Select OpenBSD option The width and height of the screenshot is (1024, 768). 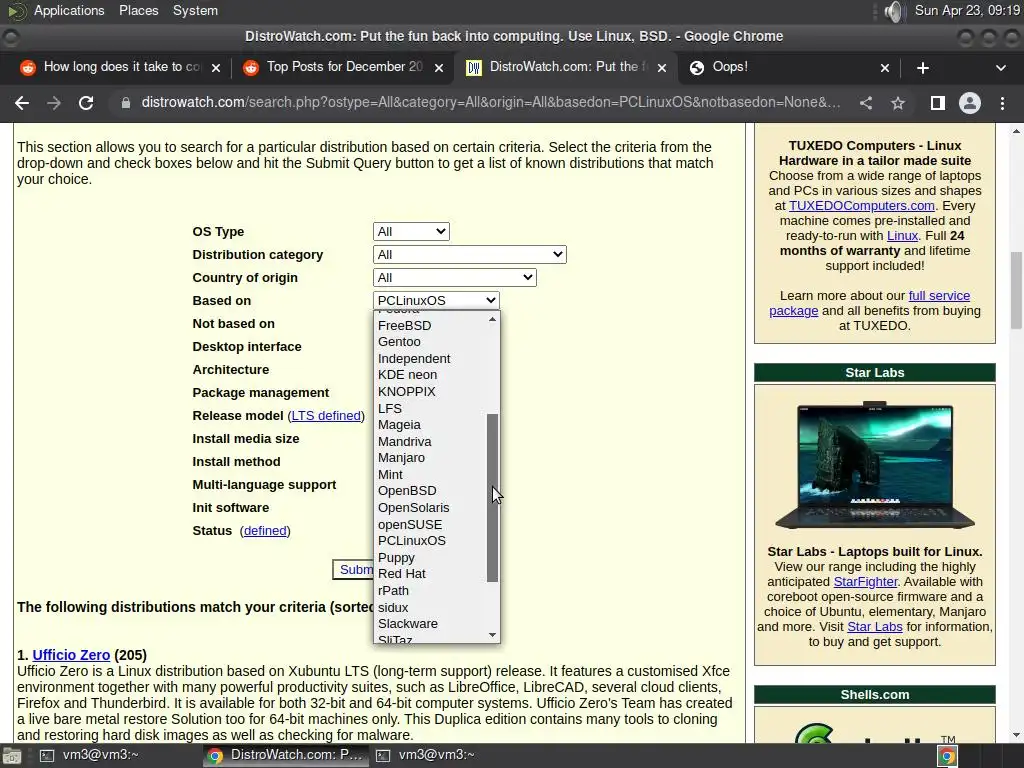point(431,491)
